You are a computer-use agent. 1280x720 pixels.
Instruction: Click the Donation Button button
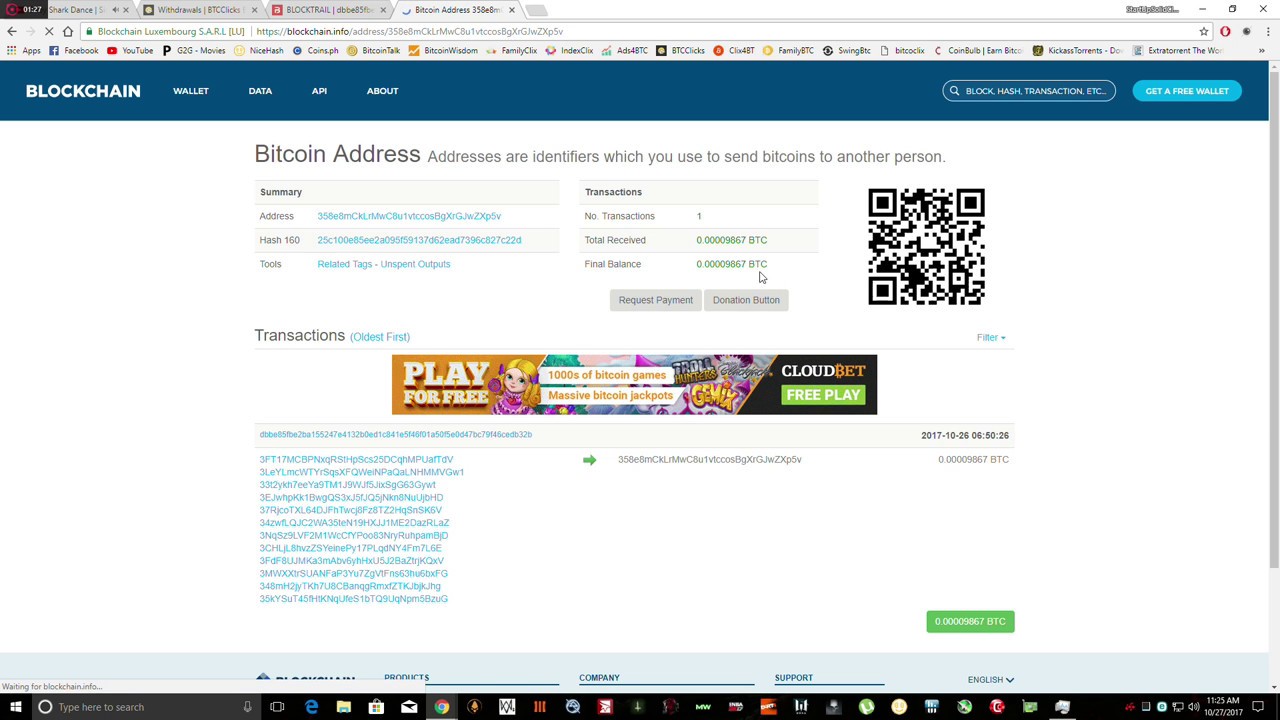point(746,300)
